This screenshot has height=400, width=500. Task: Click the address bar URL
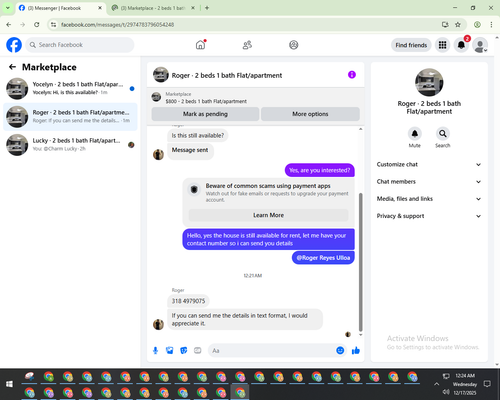117,25
